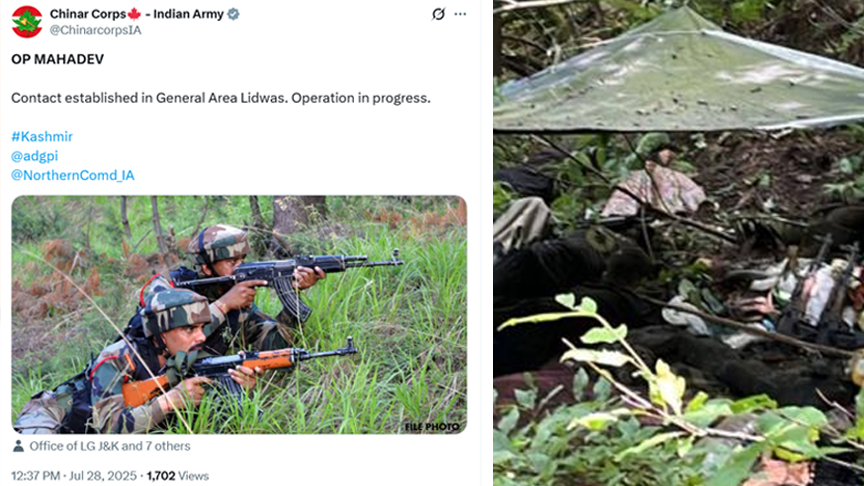Open the 12:37 PM Jul 28, 2025 timestamp
The width and height of the screenshot is (864, 486).
[x=73, y=476]
